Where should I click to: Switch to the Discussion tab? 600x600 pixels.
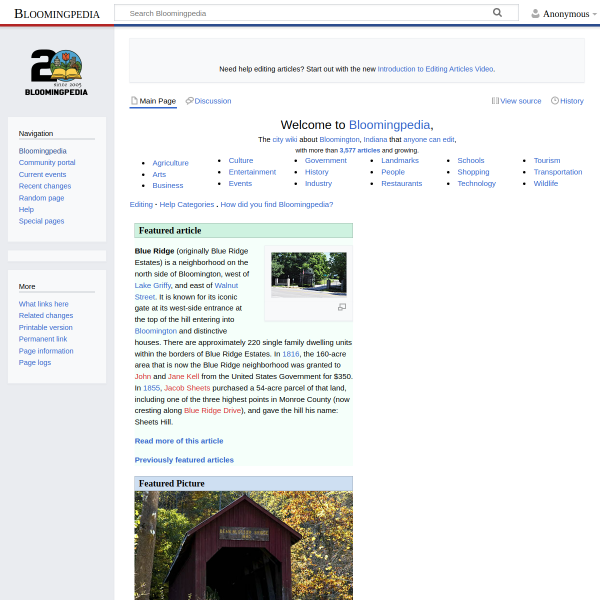[209, 101]
